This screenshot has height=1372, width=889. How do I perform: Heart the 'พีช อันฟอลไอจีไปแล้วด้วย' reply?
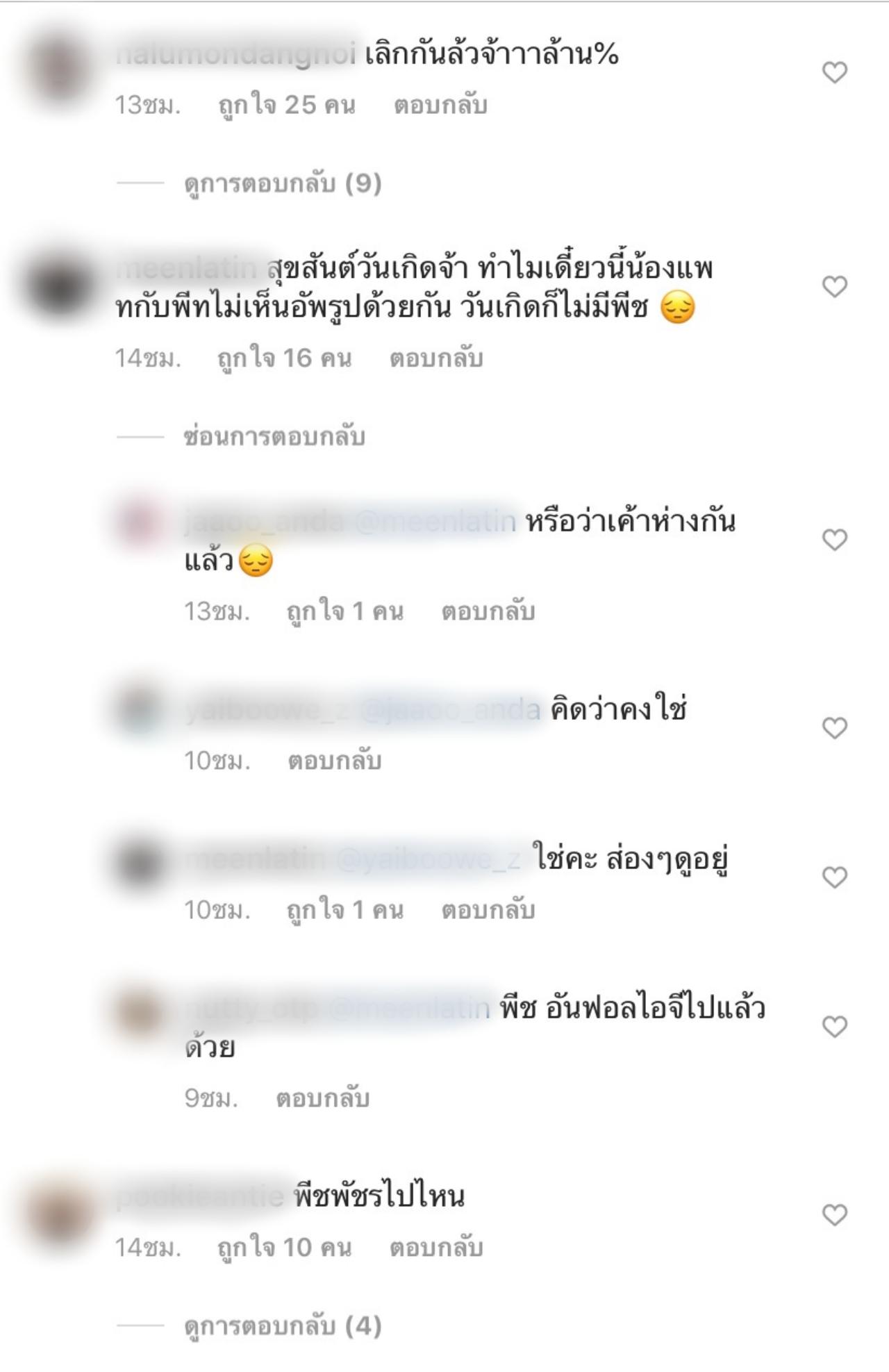coord(834,1027)
